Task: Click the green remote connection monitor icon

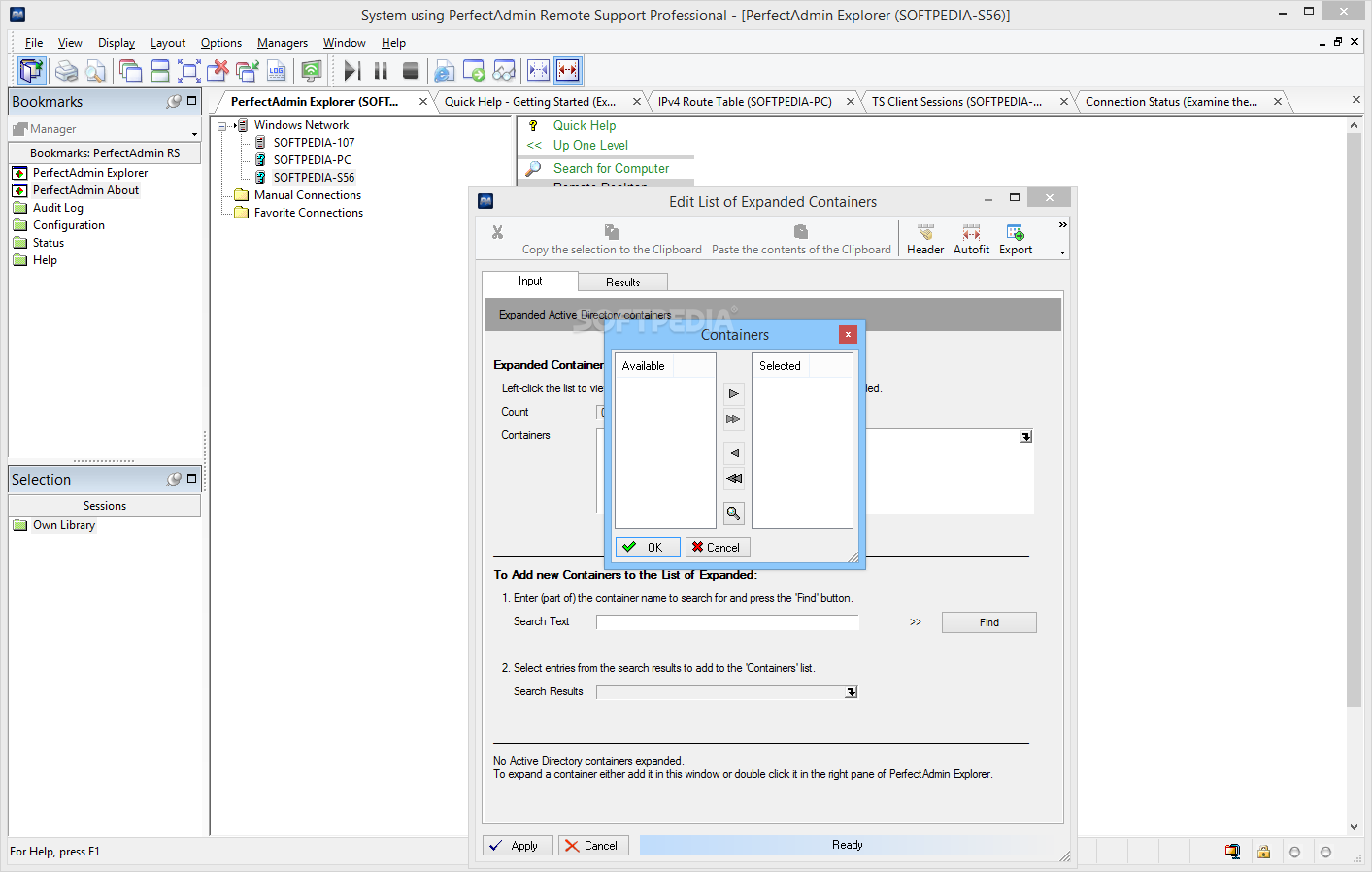Action: click(x=312, y=71)
